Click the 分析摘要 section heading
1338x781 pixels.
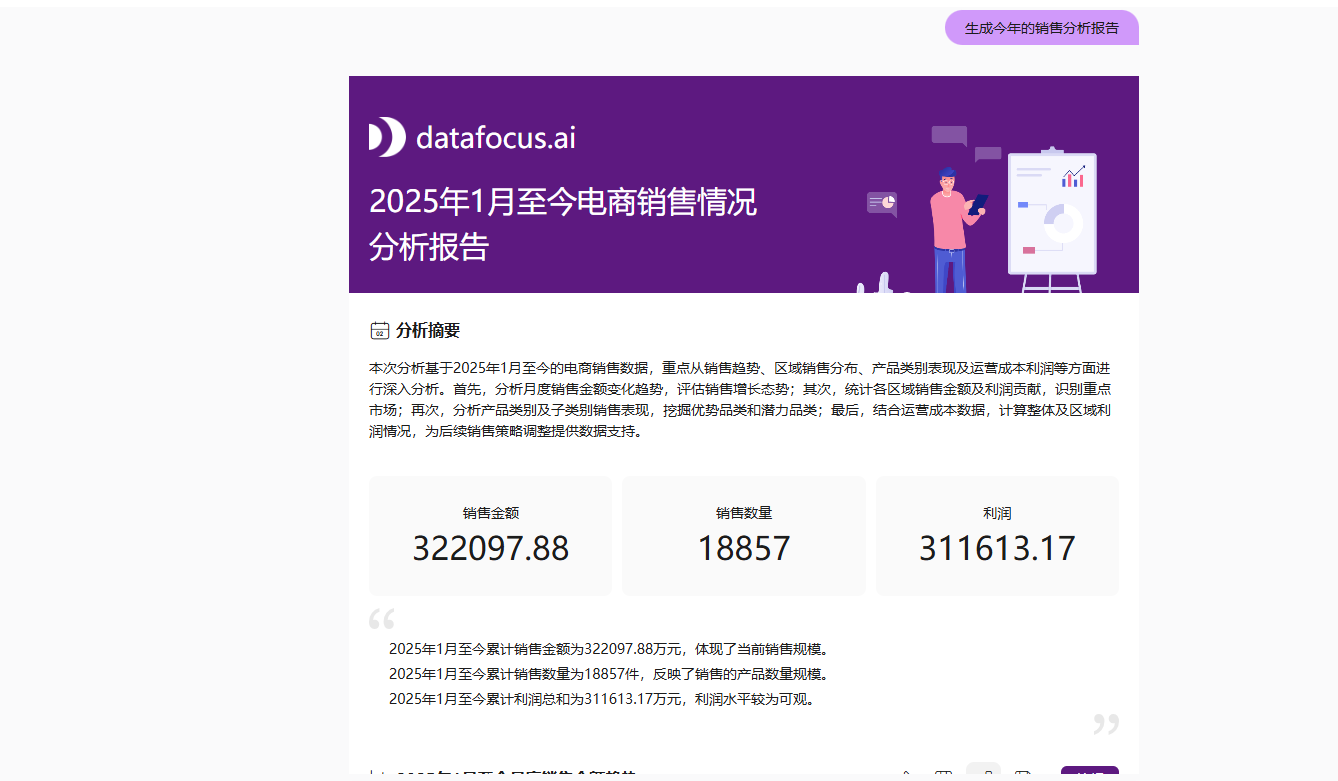(430, 330)
